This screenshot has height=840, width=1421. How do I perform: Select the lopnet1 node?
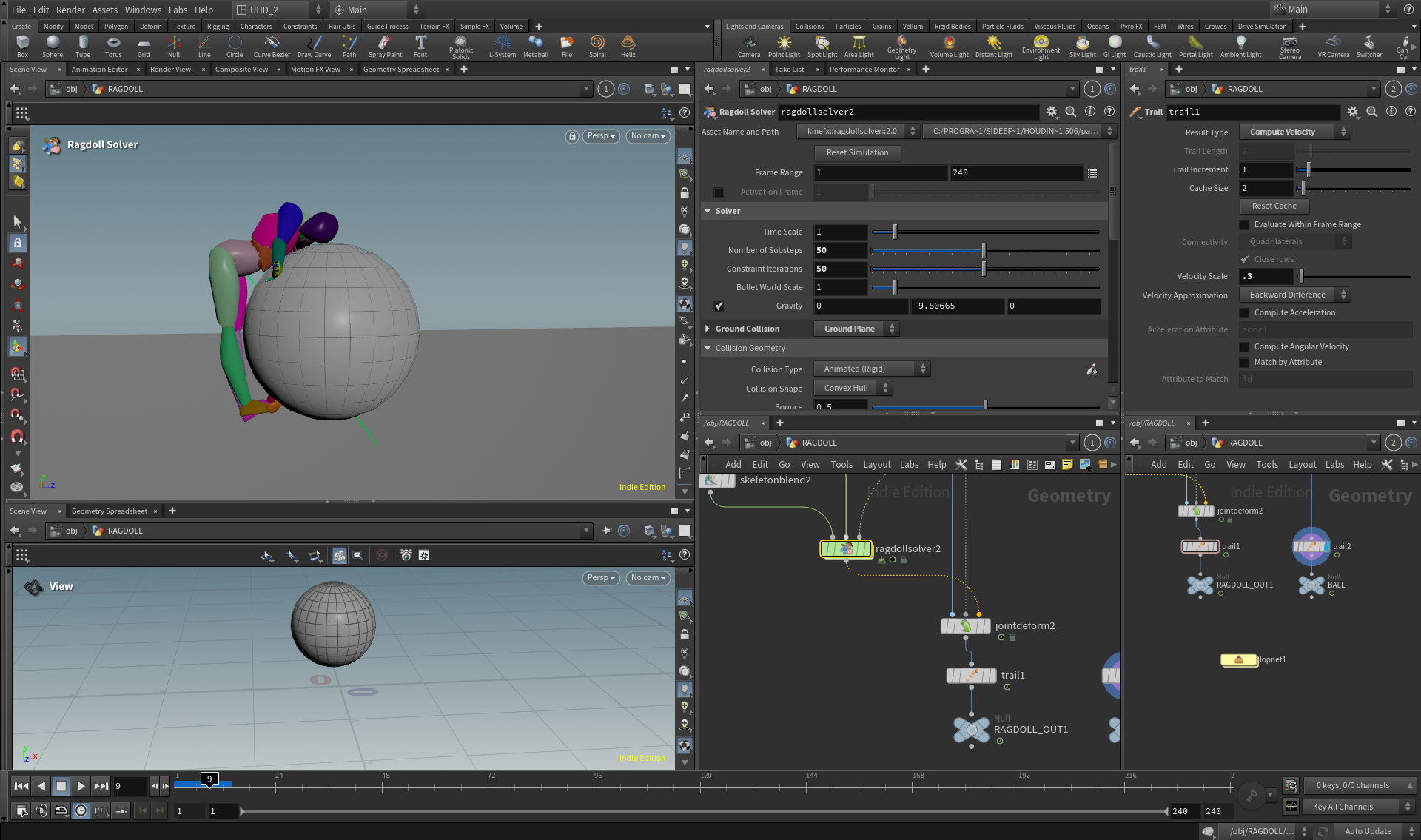pyautogui.click(x=1239, y=659)
